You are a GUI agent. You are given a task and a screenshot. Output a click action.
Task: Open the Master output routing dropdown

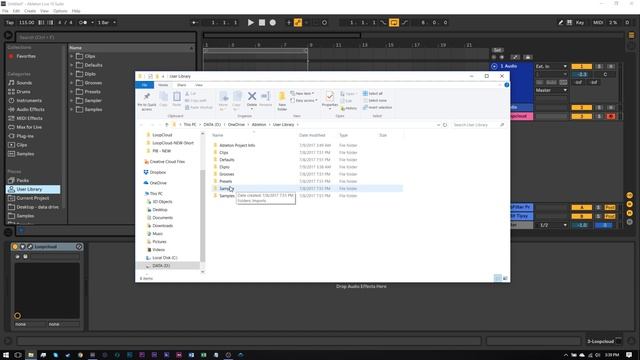551,90
